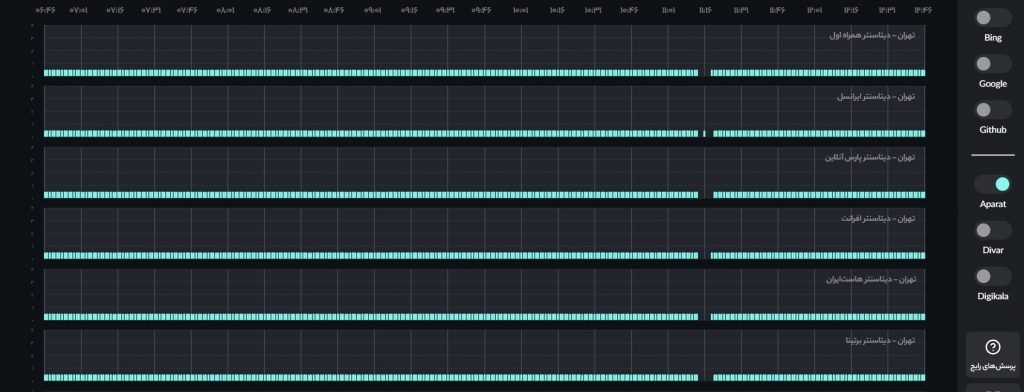Click the Divar label text

point(993,250)
